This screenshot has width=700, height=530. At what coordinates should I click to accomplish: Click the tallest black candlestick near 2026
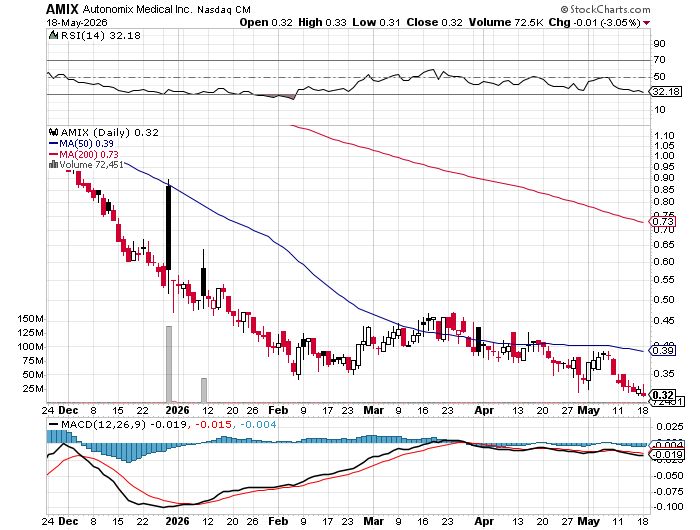(169, 228)
